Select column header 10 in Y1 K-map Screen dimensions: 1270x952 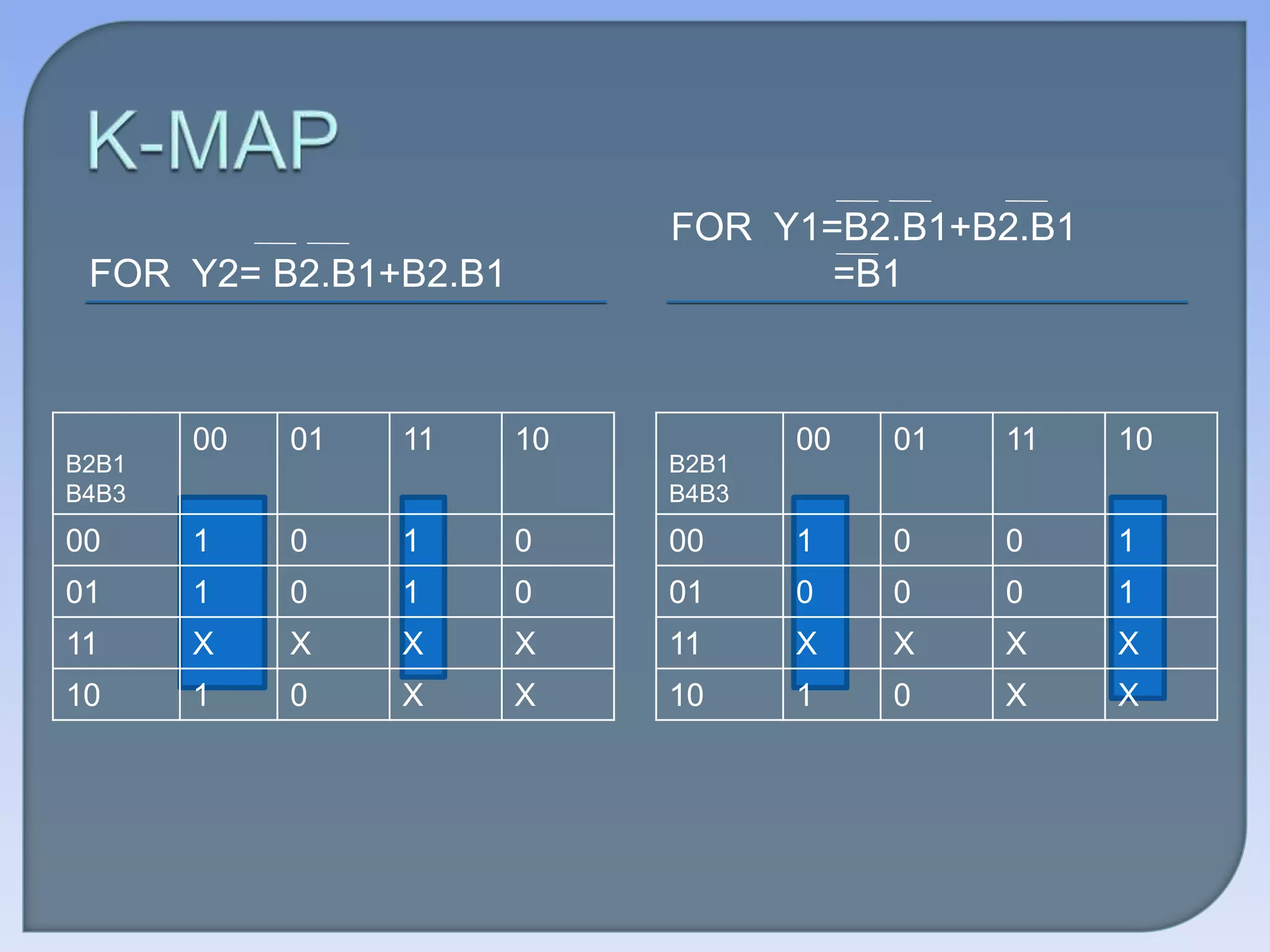[1161, 463]
